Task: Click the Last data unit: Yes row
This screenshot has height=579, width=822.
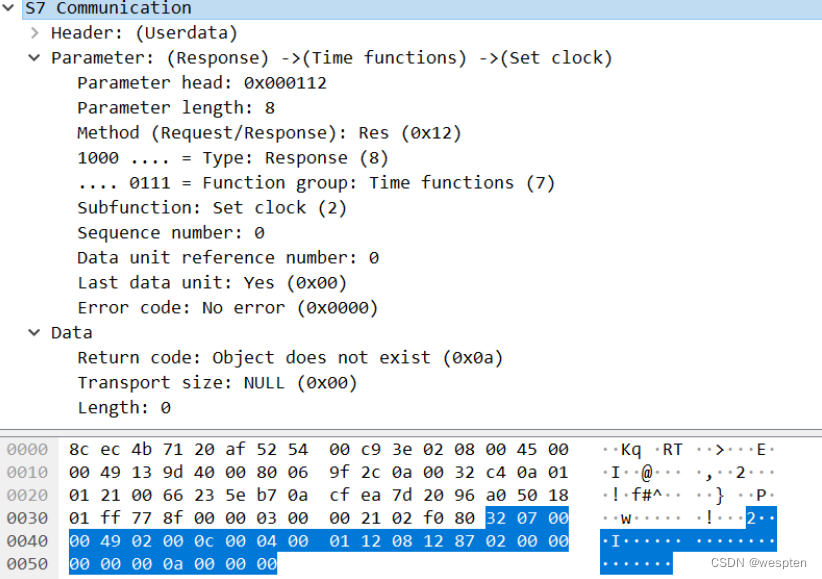Action: tap(212, 283)
